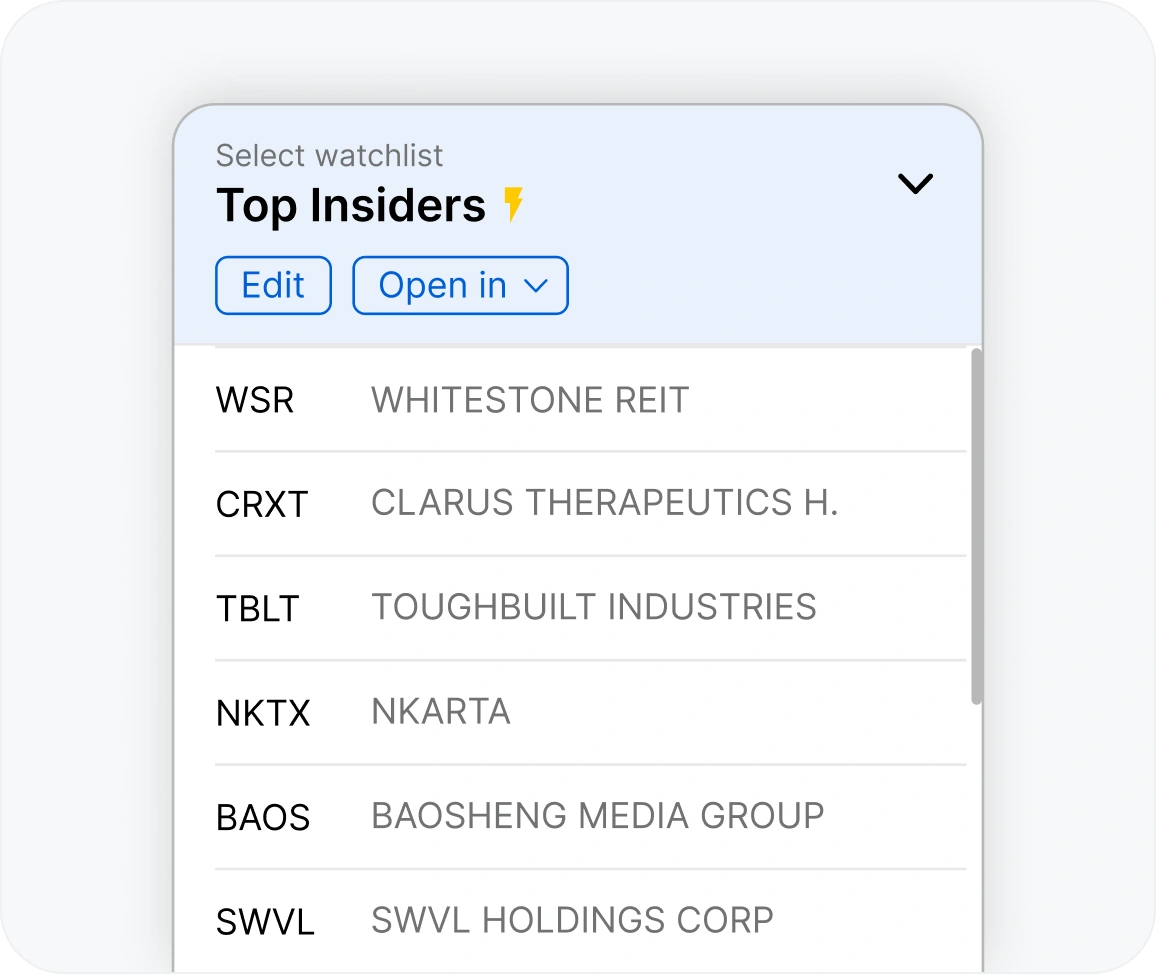
Task: Click the 'Select watchlist' label
Action: [329, 156]
